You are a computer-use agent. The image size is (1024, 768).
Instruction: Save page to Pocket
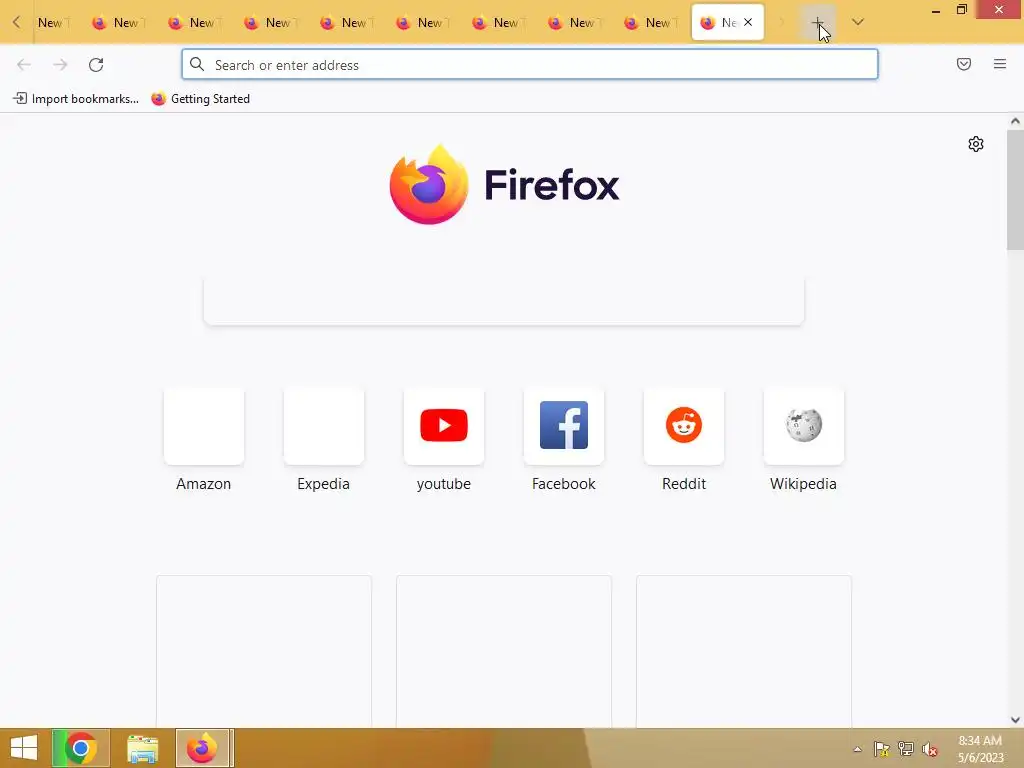964,64
